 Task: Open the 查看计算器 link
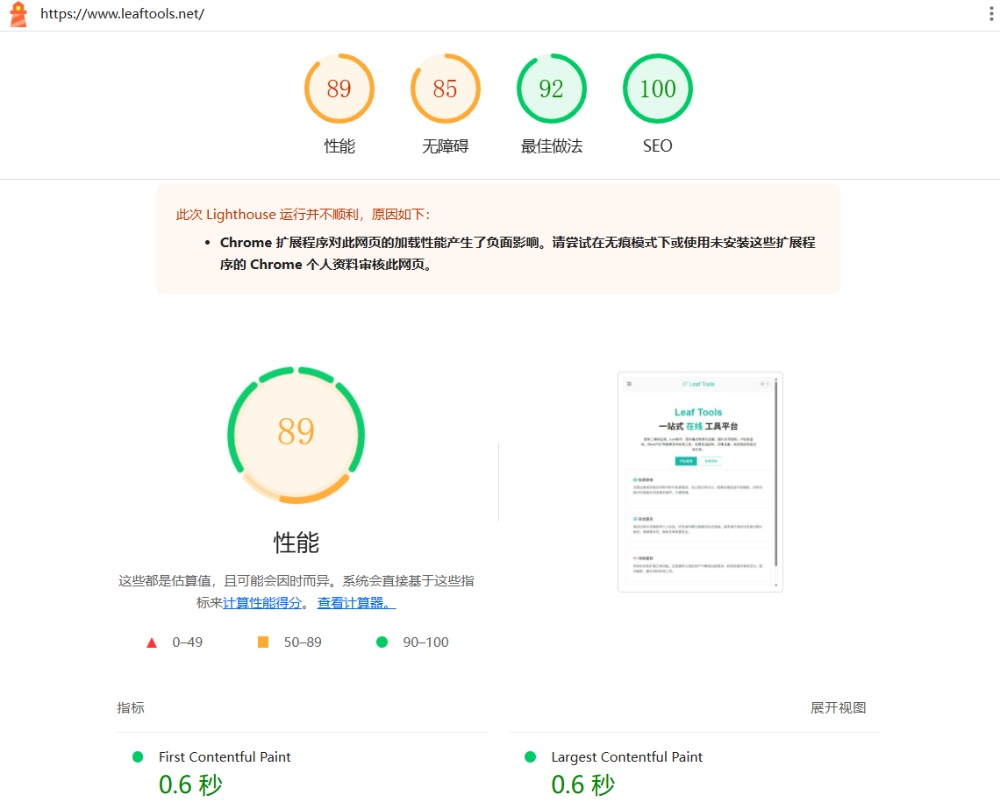pos(357,602)
